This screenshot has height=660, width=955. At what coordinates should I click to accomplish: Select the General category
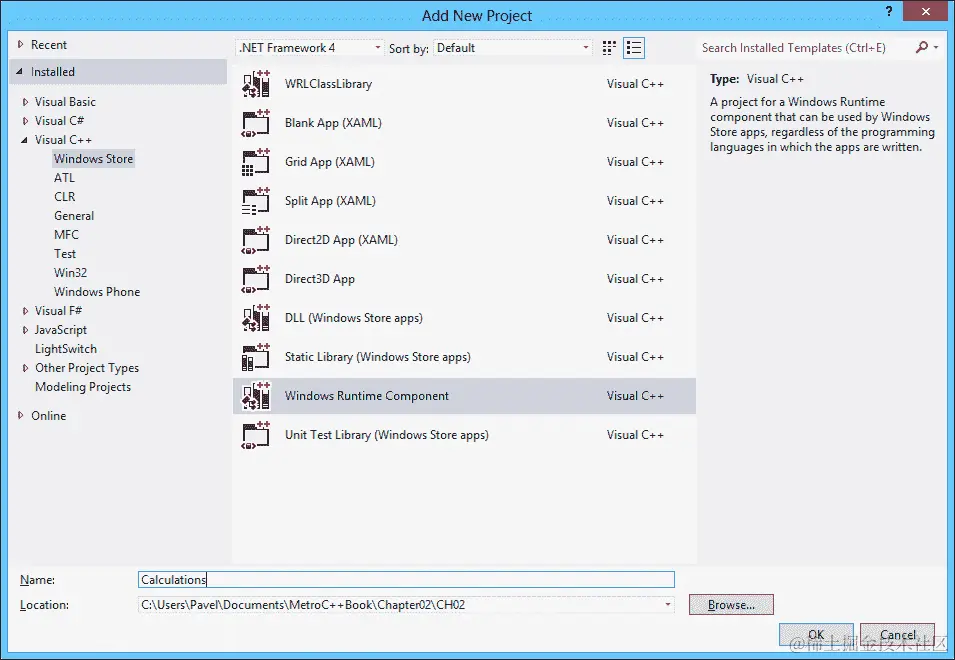coord(74,216)
